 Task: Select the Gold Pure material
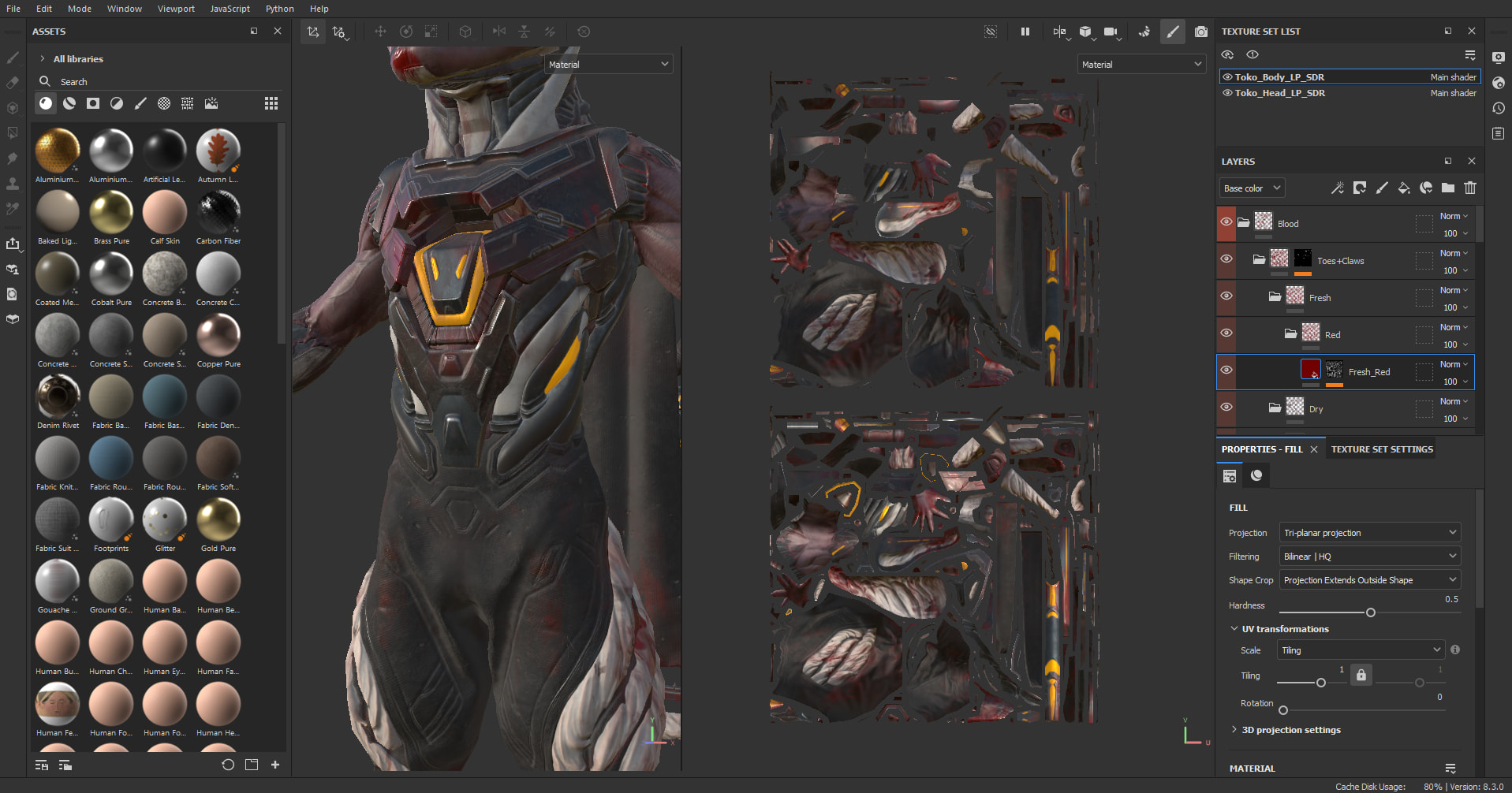point(218,520)
